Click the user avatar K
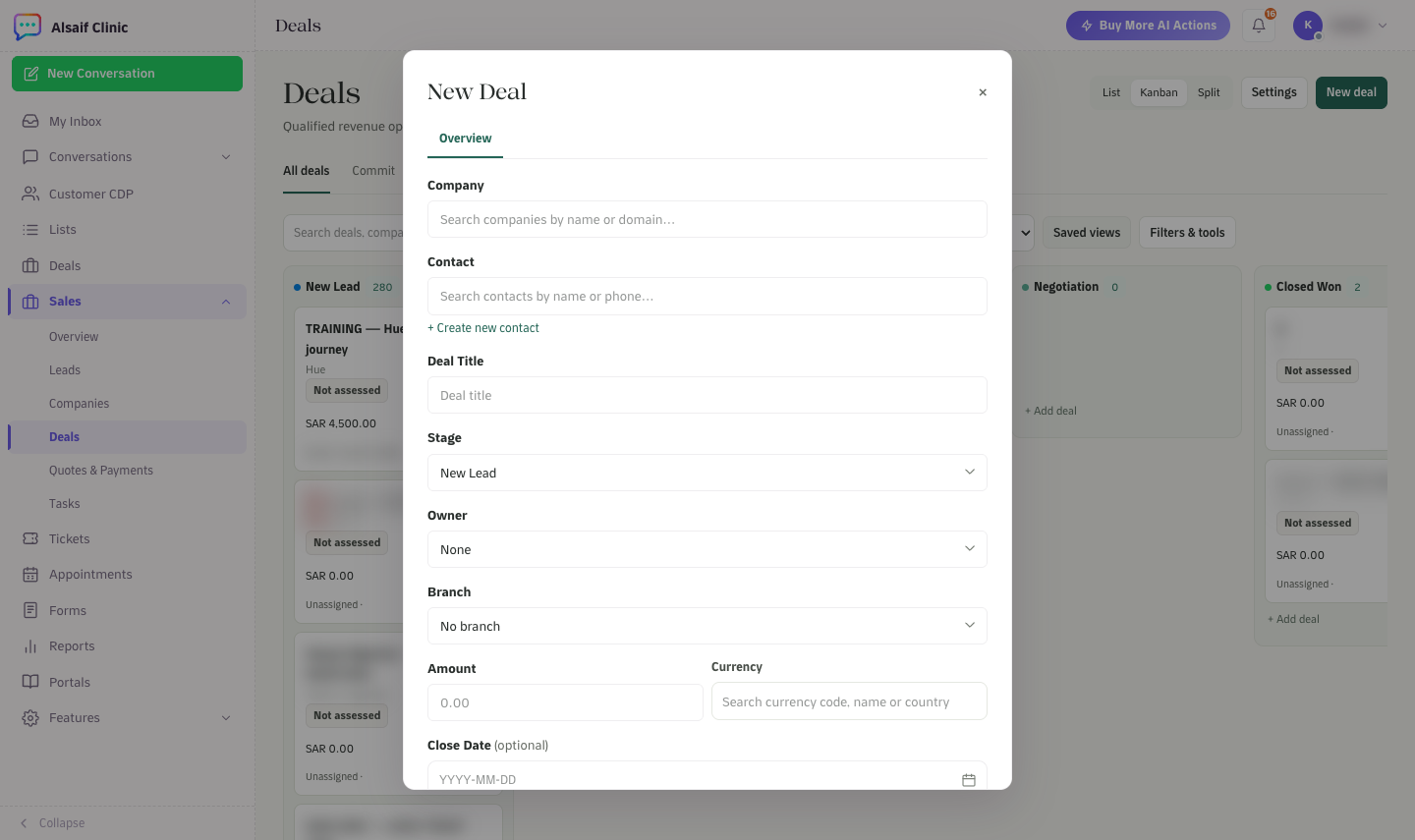Screen dimensions: 1415x840 (1308, 26)
